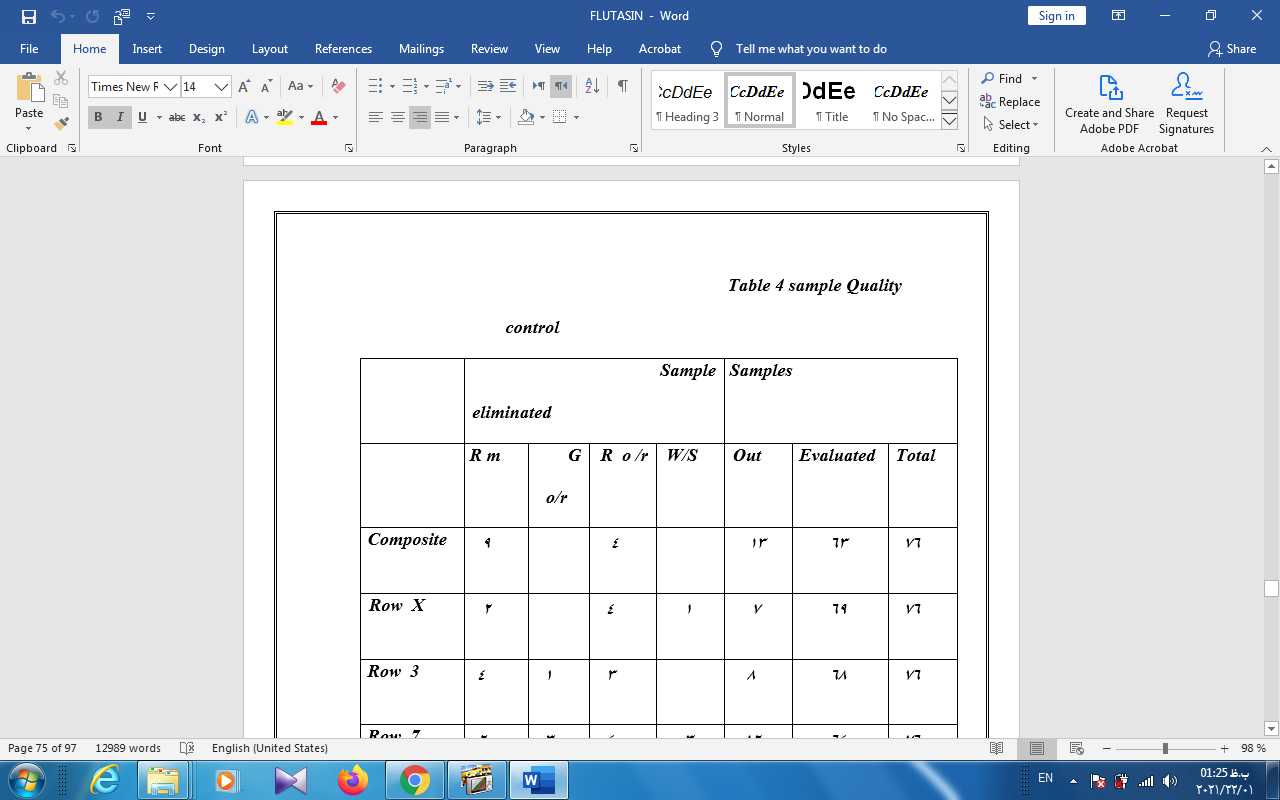
Task: Click the Replace button in Editing
Action: [1010, 102]
